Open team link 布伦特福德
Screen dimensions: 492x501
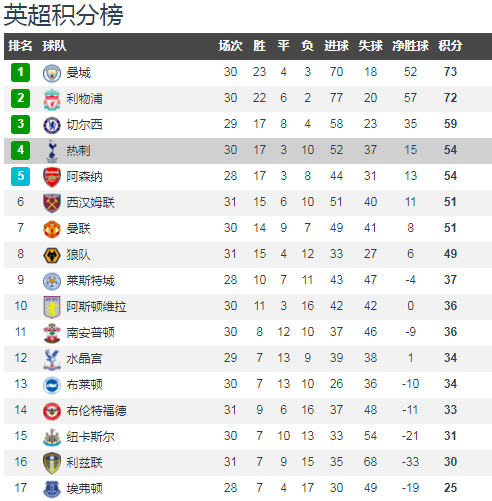[x=96, y=411]
